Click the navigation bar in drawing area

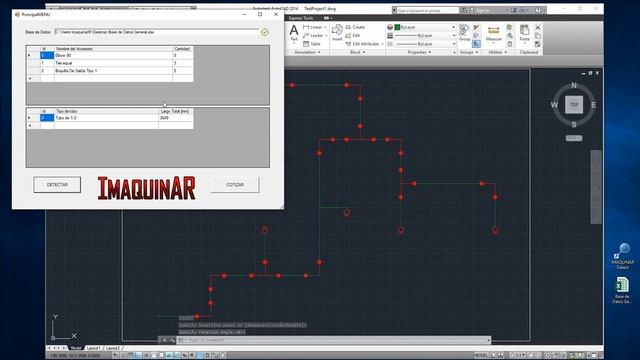[596, 187]
